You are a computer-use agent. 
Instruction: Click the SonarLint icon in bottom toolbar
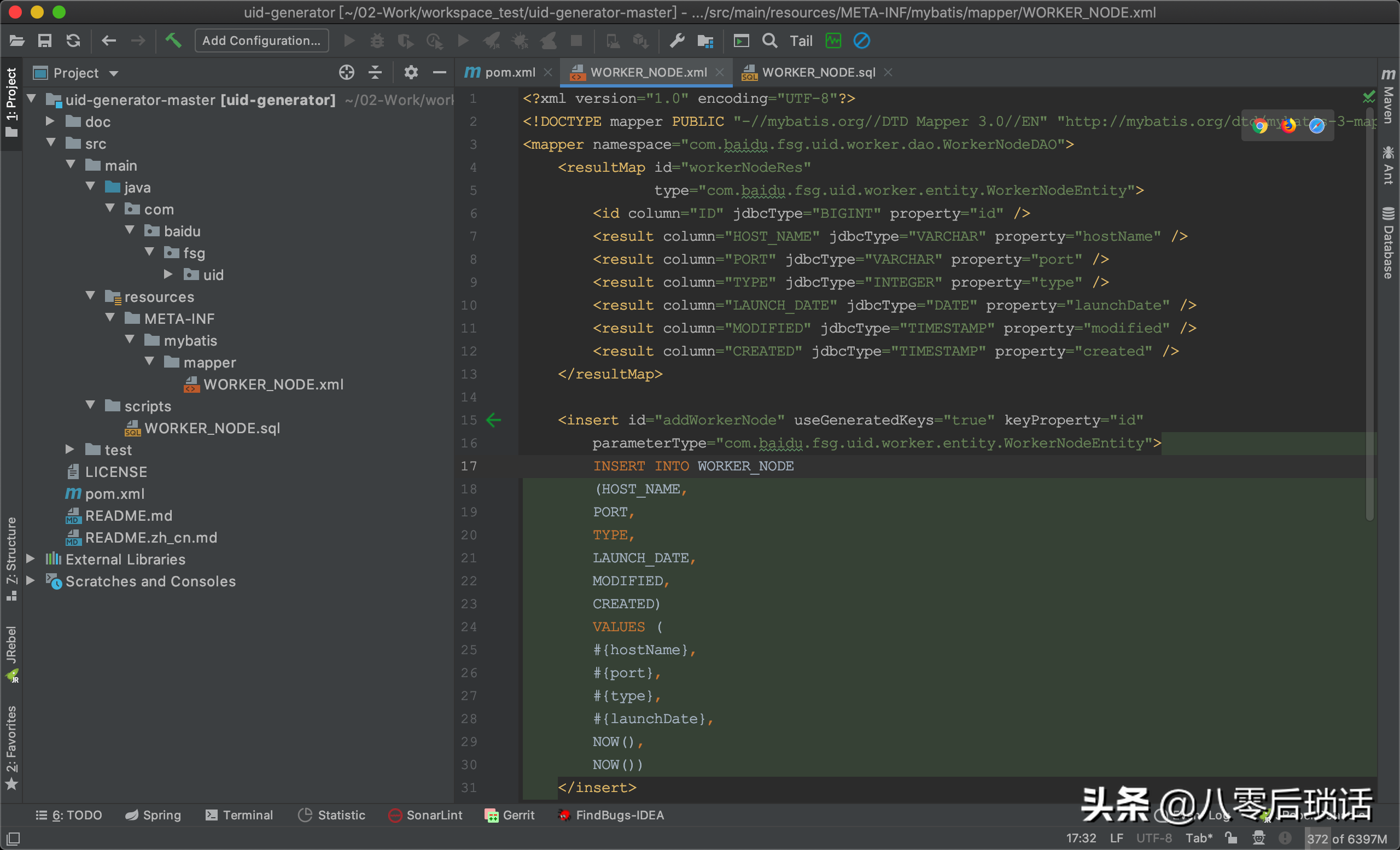click(394, 815)
